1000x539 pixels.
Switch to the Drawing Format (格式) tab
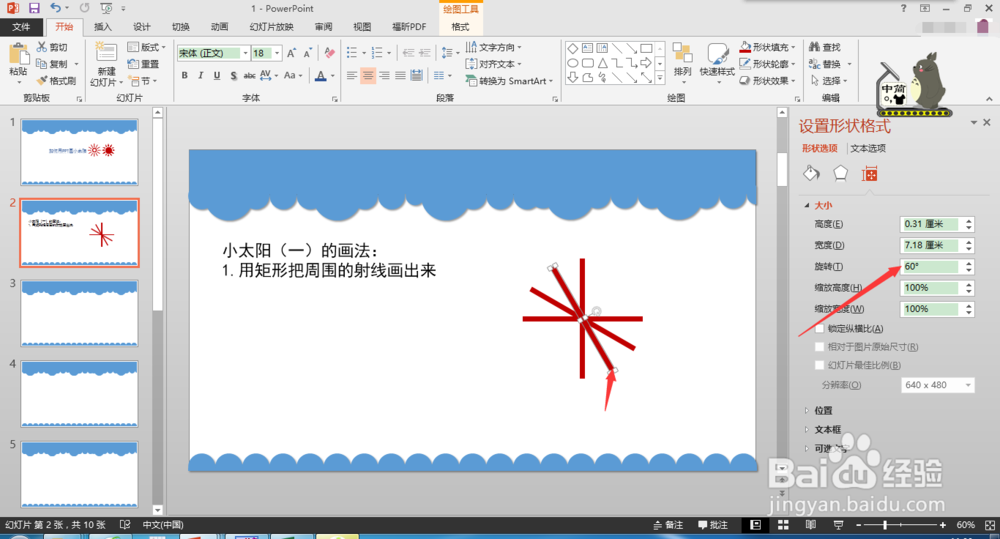(460, 27)
